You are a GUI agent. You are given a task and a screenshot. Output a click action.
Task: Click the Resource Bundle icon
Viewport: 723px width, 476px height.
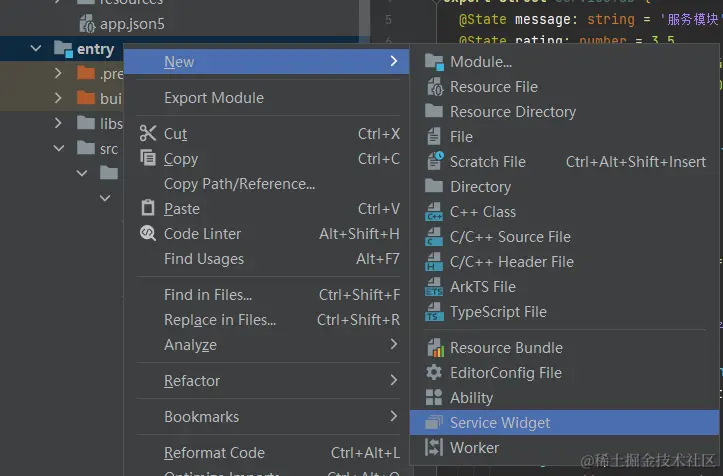pos(434,348)
